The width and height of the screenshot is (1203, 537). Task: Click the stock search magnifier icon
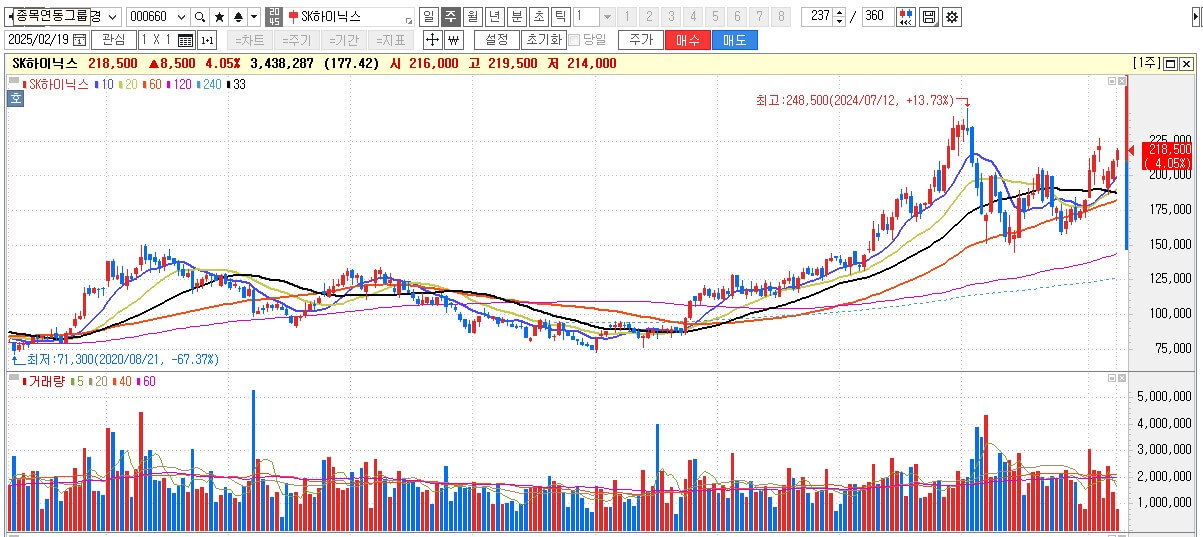point(200,17)
